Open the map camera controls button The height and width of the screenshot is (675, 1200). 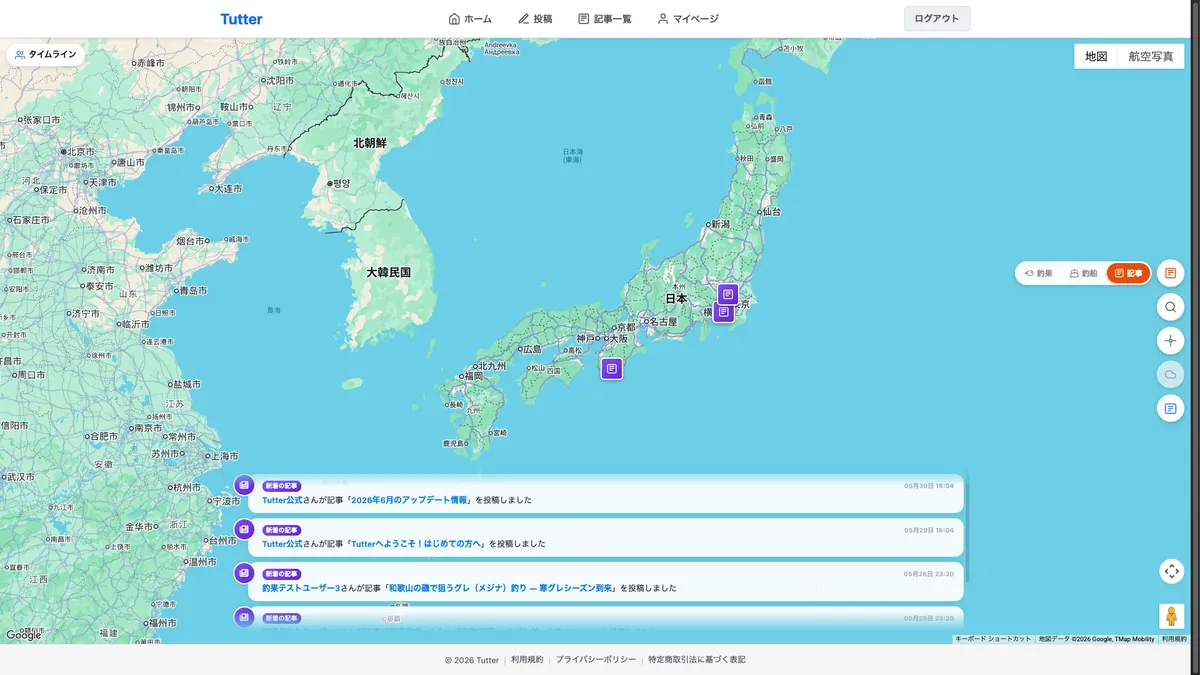click(x=1171, y=571)
